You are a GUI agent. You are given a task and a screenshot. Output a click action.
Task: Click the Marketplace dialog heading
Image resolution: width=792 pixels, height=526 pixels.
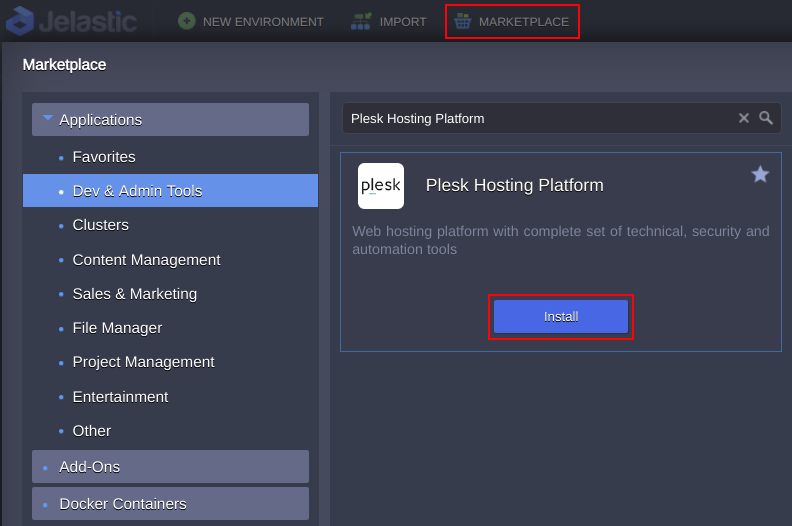64,65
